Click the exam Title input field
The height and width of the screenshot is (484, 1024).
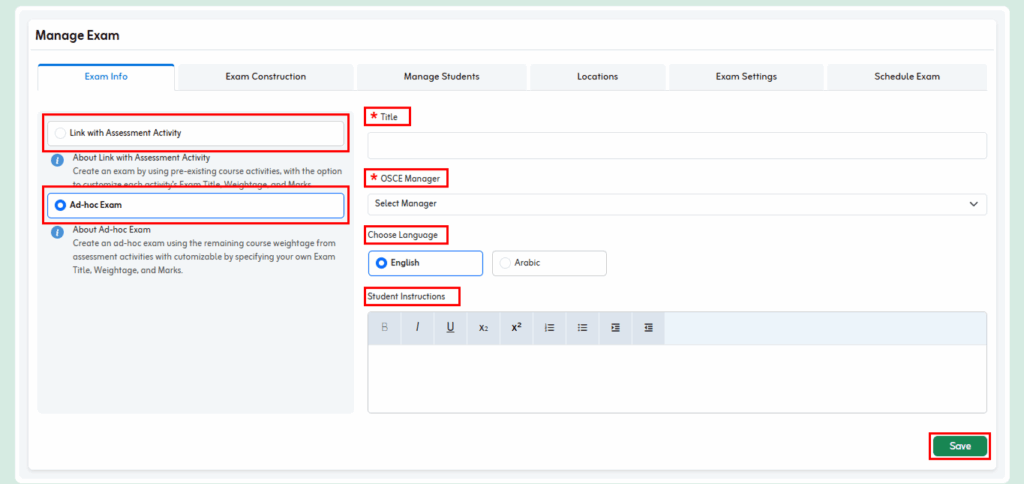(x=676, y=146)
